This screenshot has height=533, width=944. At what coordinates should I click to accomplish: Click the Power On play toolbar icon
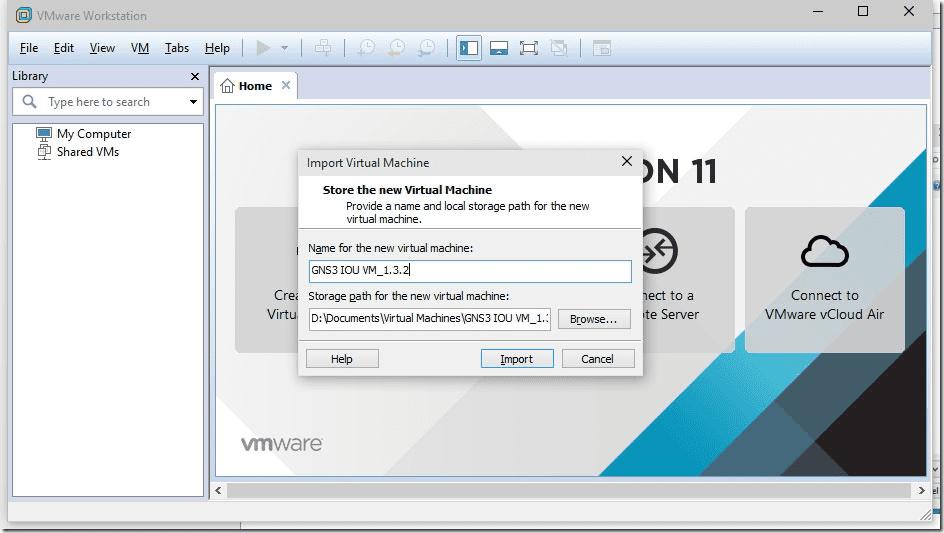pos(262,48)
